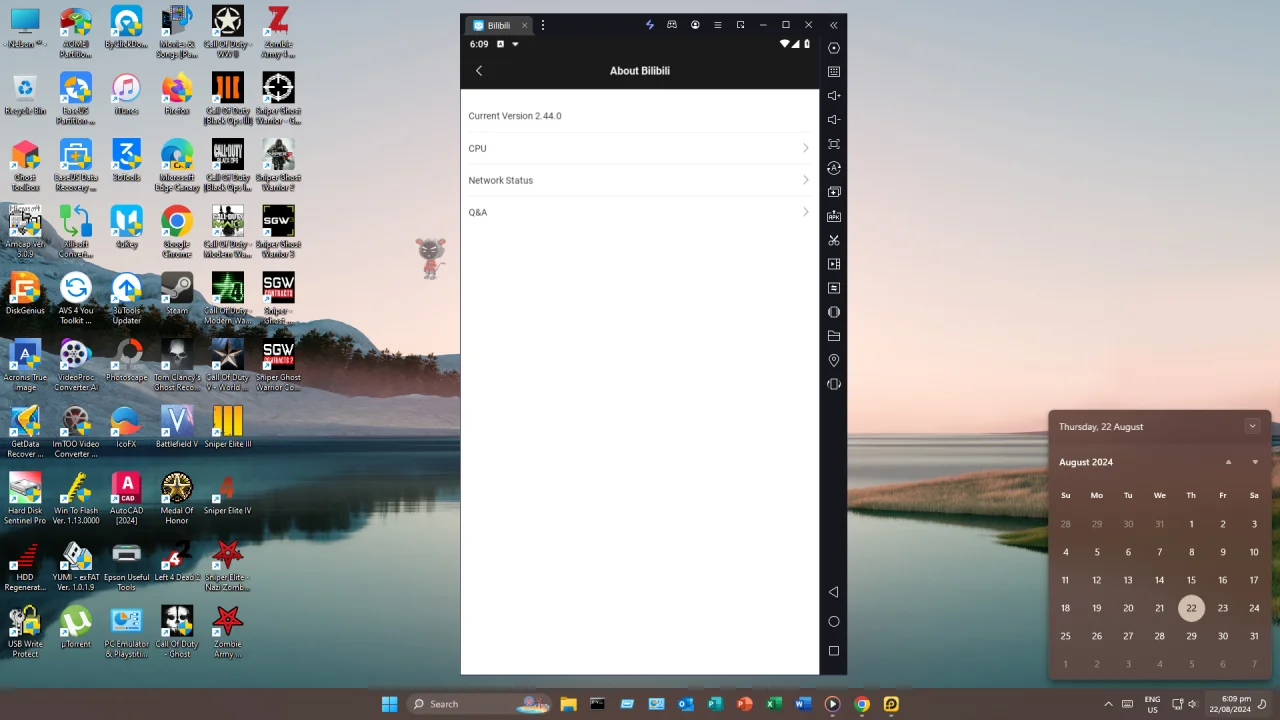Install APK using sidebar icon

pos(834,216)
